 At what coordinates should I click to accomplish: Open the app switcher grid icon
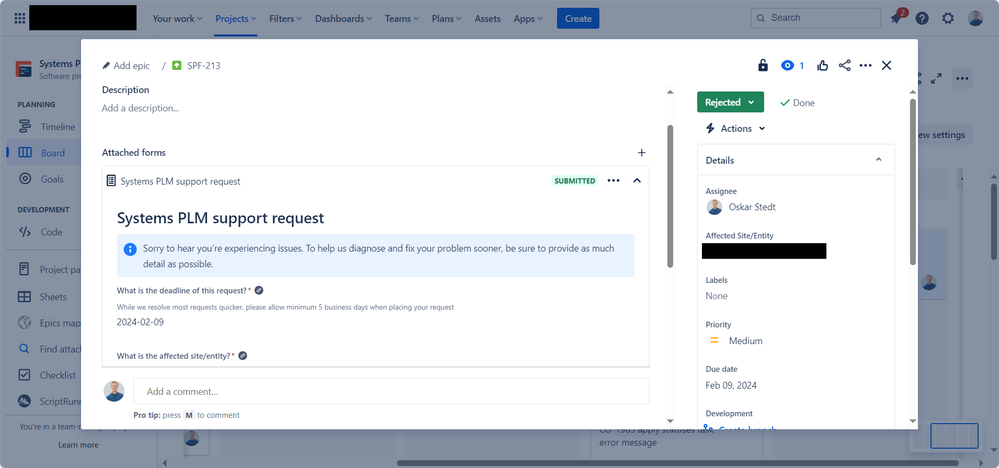click(x=20, y=18)
